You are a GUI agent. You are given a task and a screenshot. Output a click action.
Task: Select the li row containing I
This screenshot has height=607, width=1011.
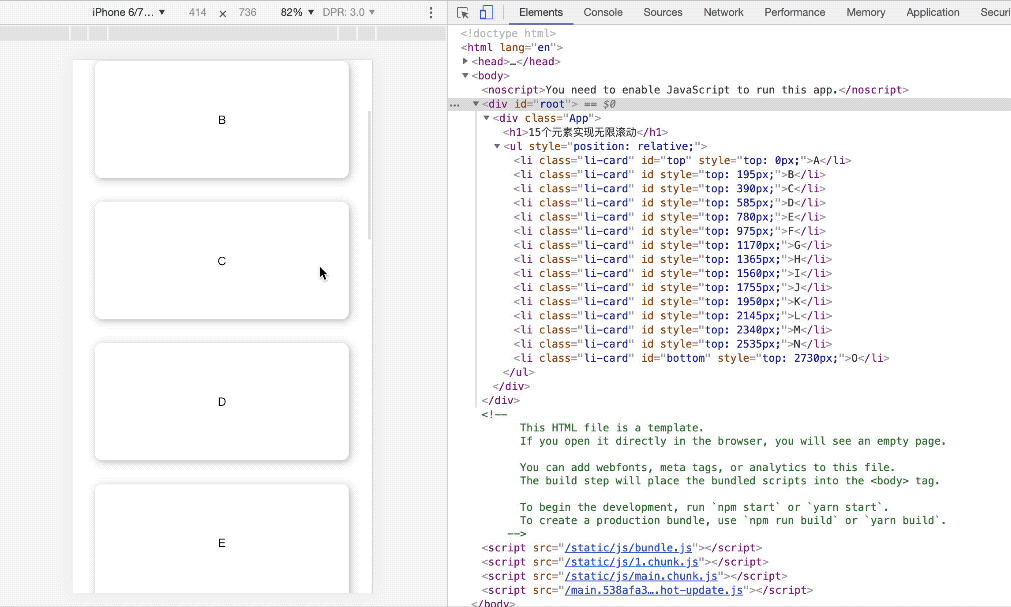pyautogui.click(x=672, y=274)
